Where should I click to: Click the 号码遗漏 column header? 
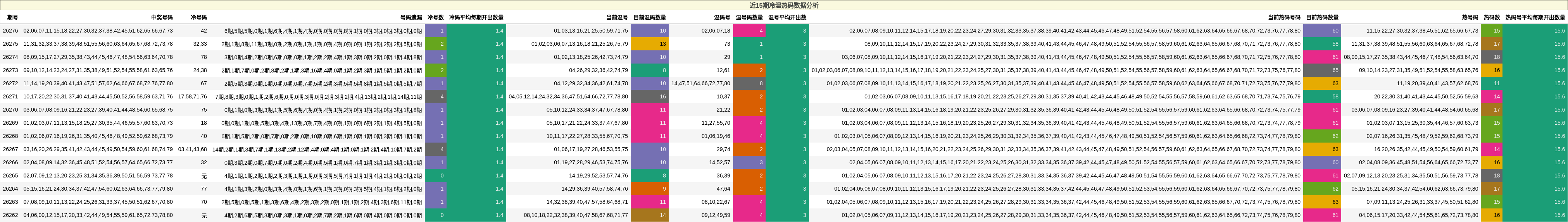pos(411,18)
